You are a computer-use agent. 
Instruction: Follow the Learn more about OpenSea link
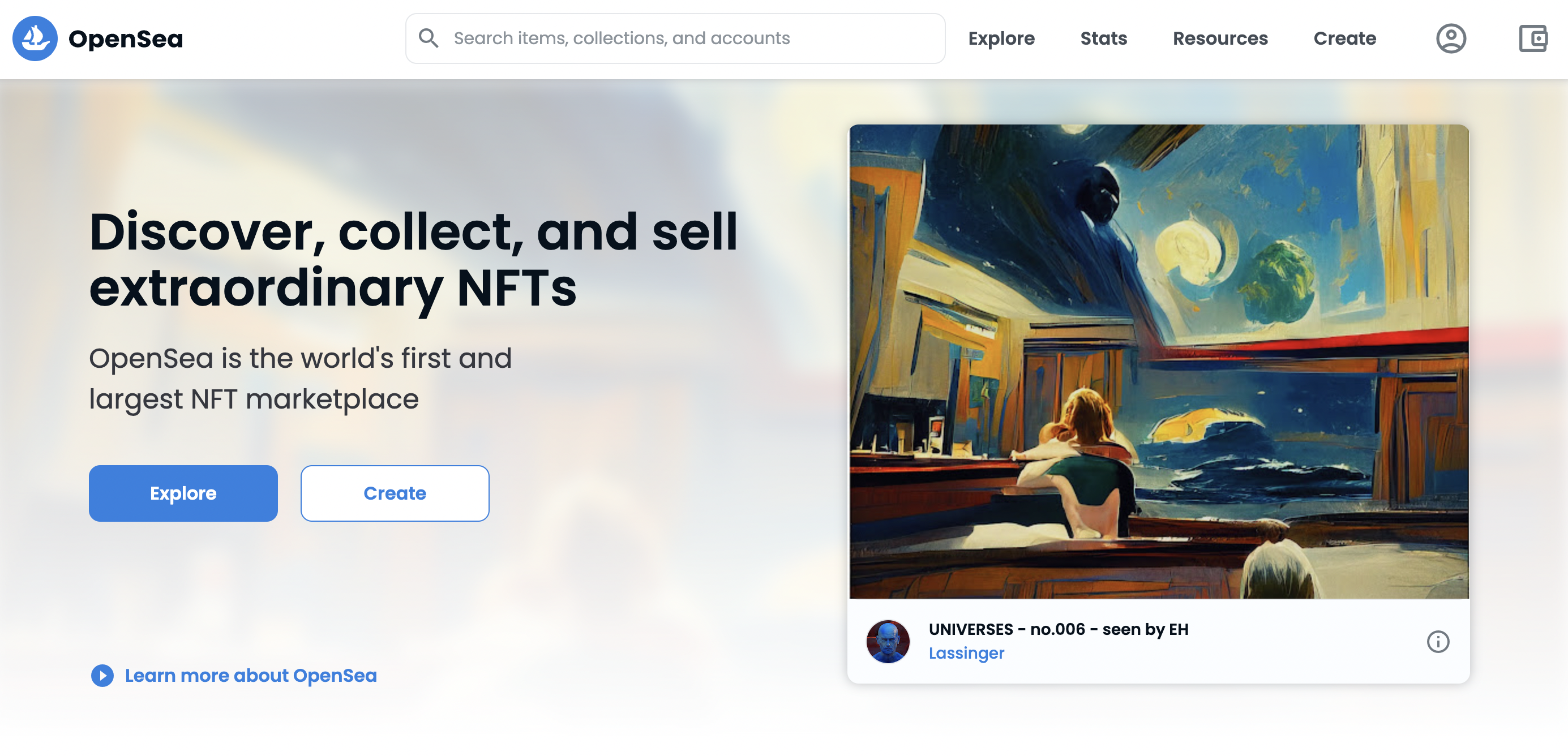pyautogui.click(x=250, y=675)
